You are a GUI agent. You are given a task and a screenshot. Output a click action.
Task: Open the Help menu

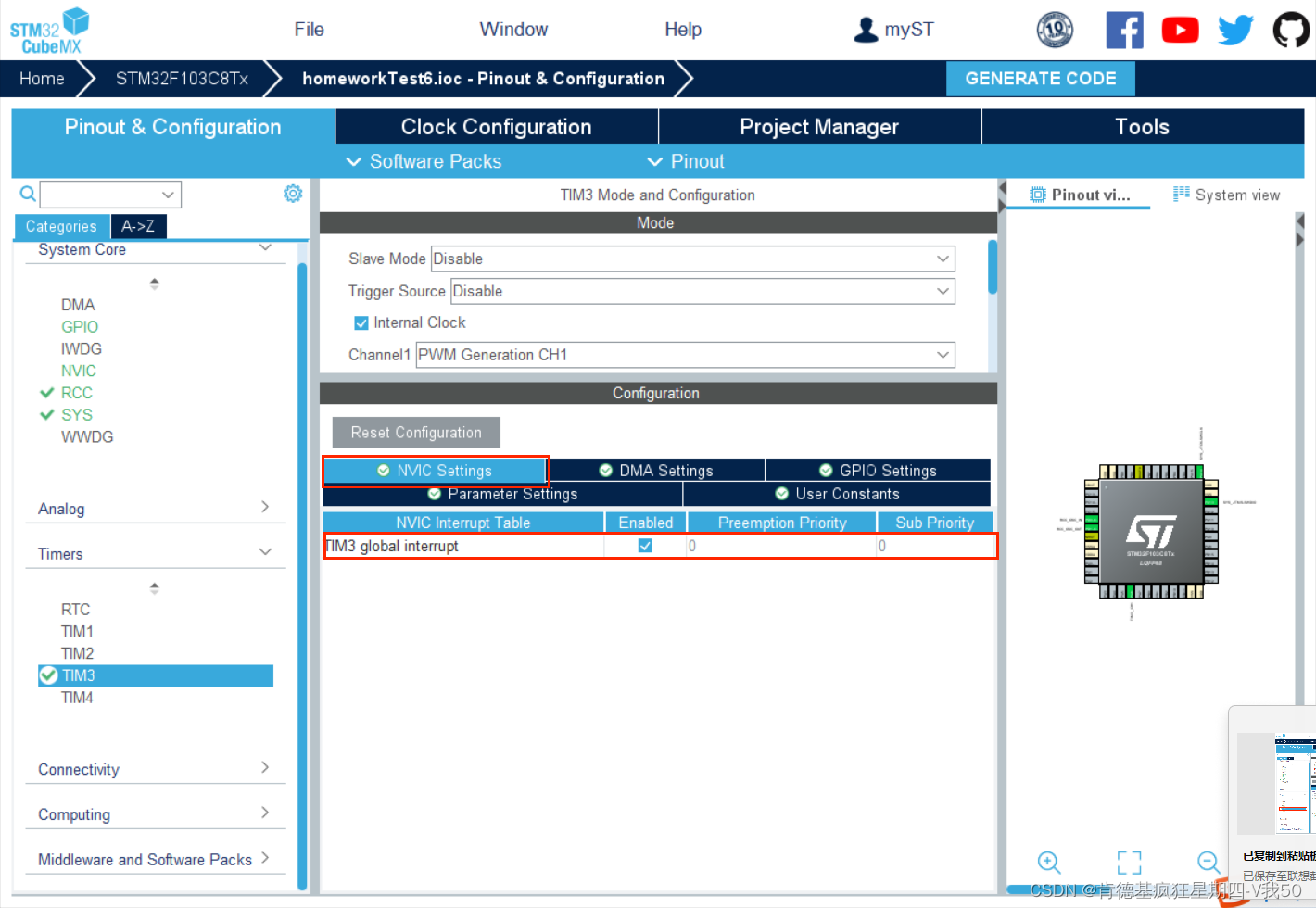pyautogui.click(x=683, y=30)
